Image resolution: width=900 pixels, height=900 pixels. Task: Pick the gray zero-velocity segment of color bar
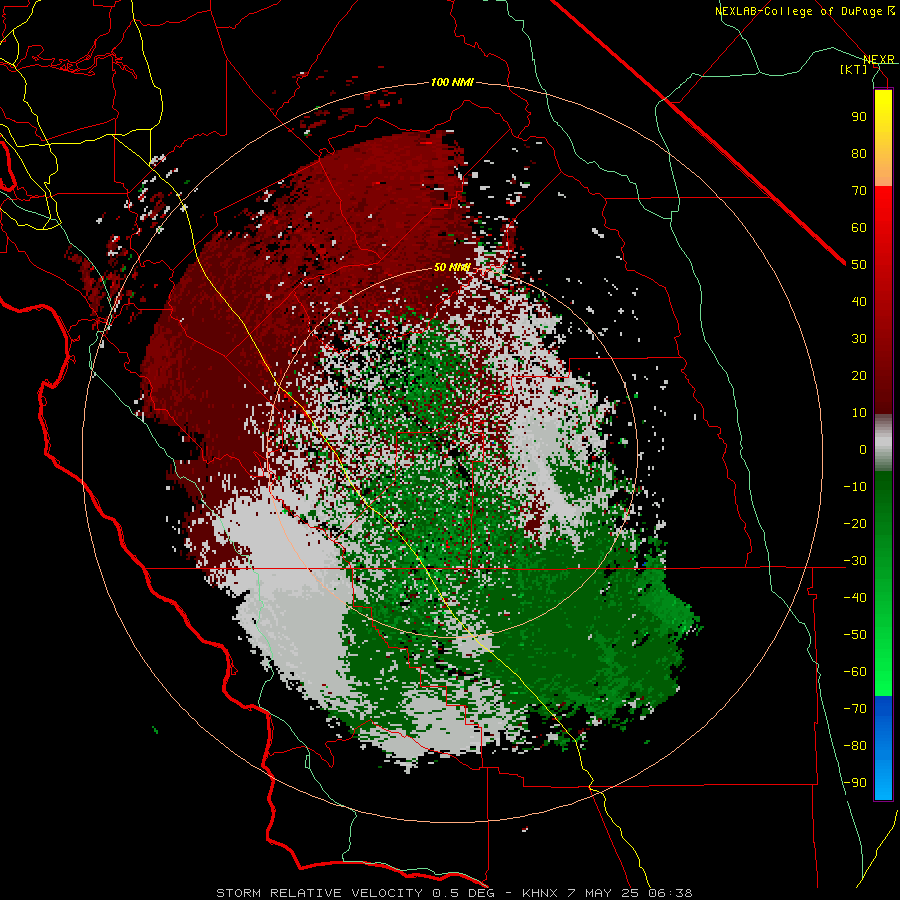883,443
